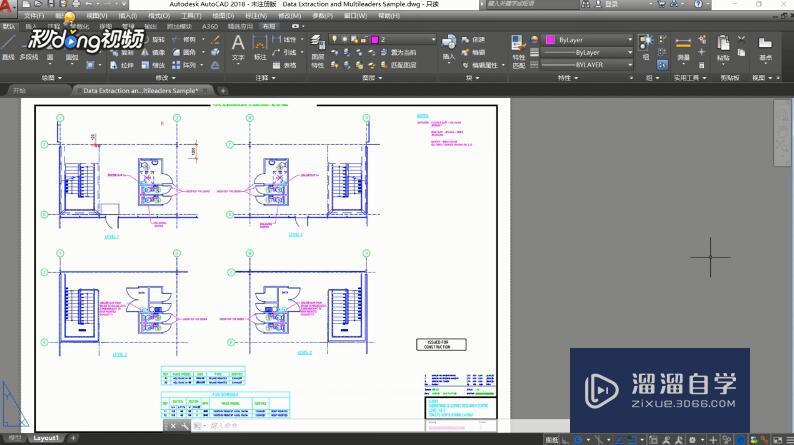
Task: Close the command line with X button
Action: click(x=173, y=426)
